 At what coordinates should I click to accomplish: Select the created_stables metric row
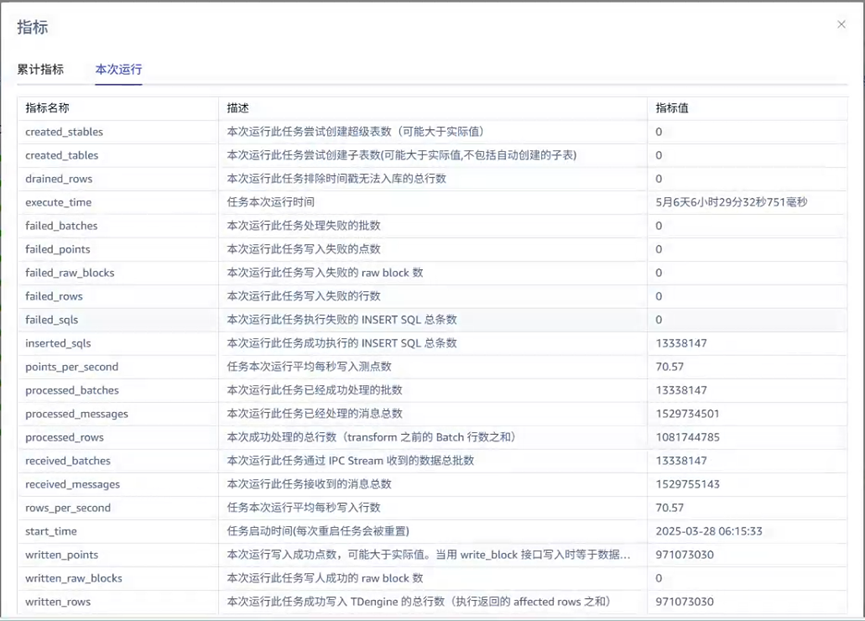coord(64,132)
